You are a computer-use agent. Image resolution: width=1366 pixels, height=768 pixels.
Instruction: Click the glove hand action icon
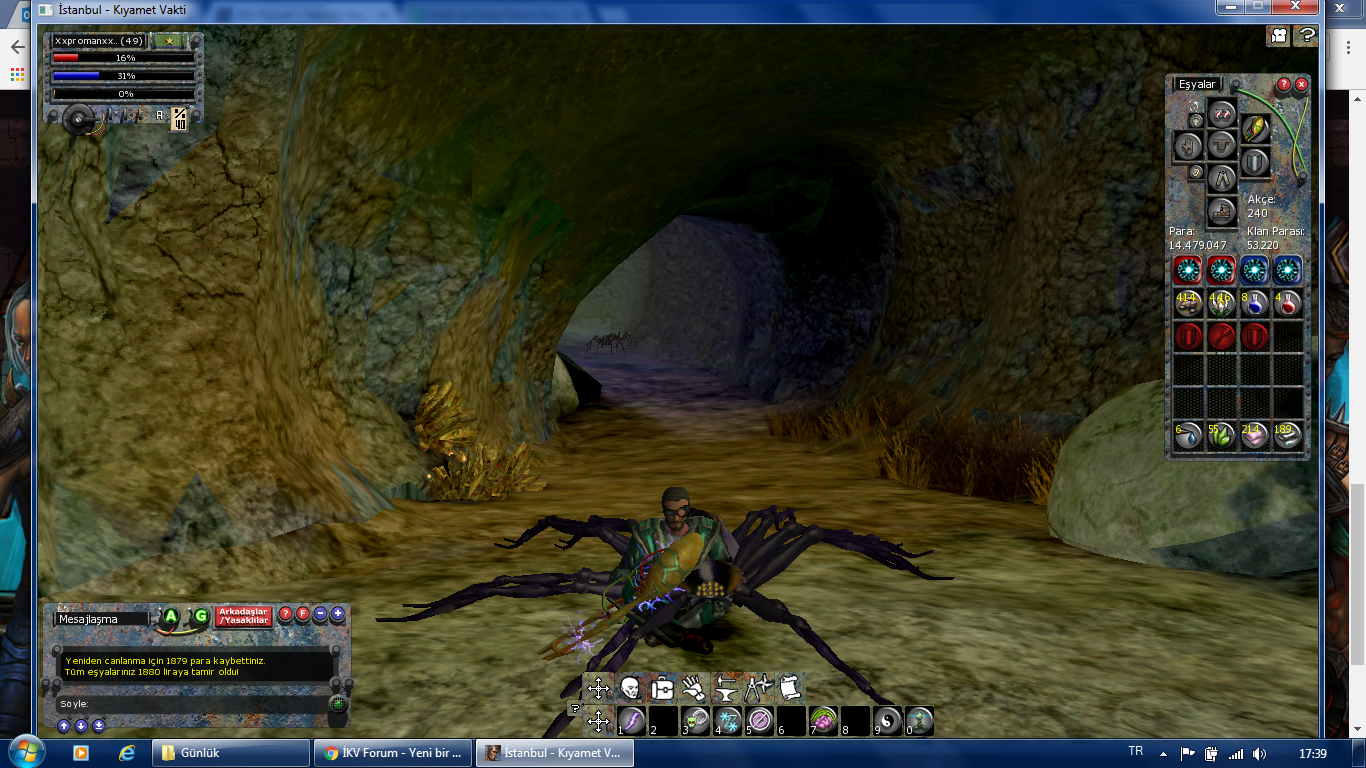(694, 688)
